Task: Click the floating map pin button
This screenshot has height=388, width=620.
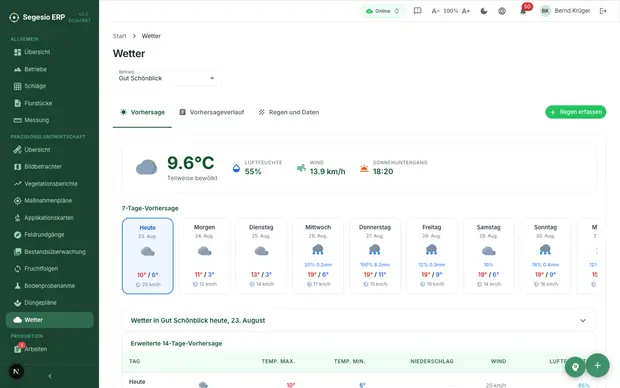Action: (575, 367)
